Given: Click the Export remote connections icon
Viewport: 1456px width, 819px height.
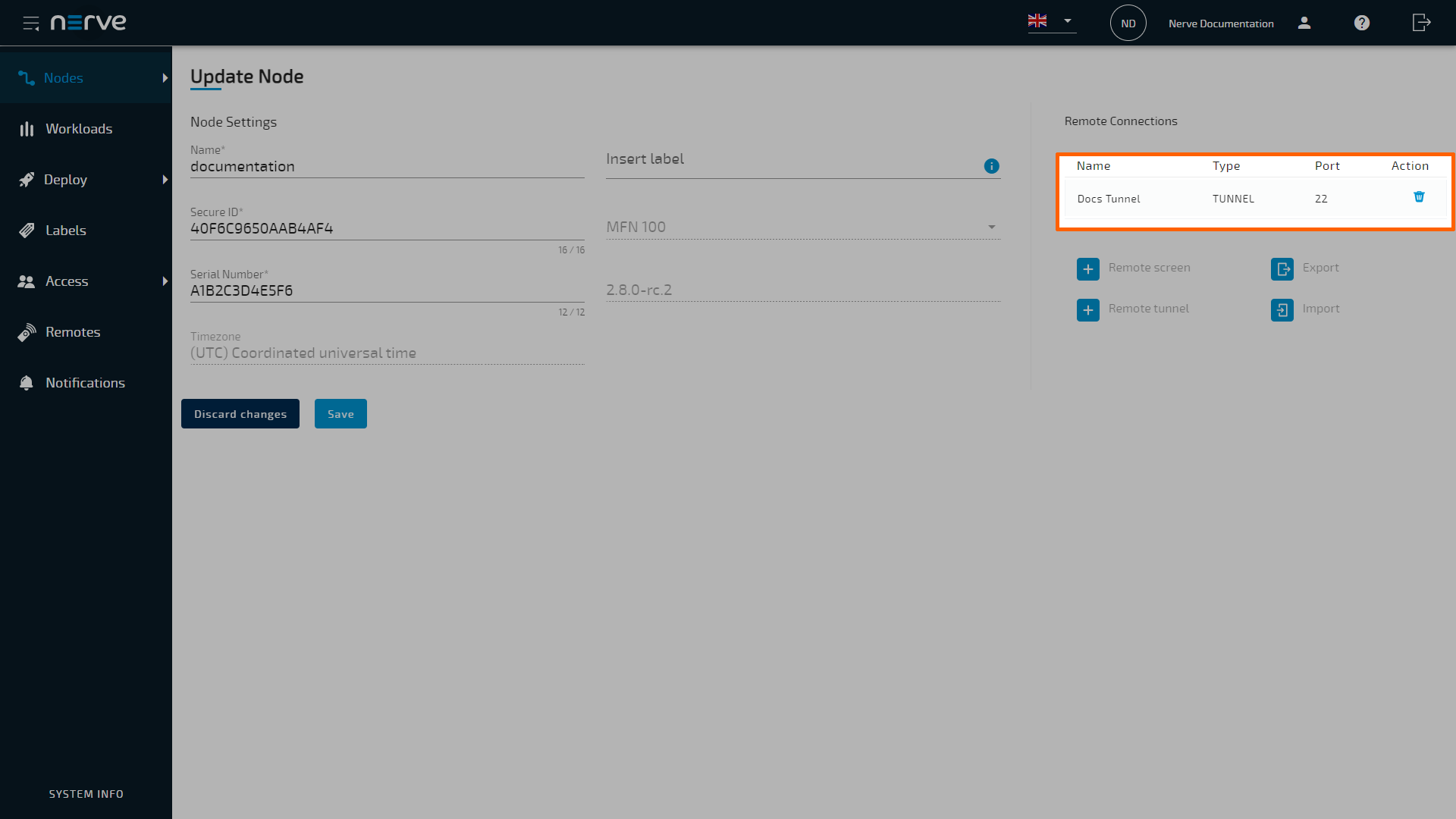Looking at the screenshot, I should pos(1282,269).
